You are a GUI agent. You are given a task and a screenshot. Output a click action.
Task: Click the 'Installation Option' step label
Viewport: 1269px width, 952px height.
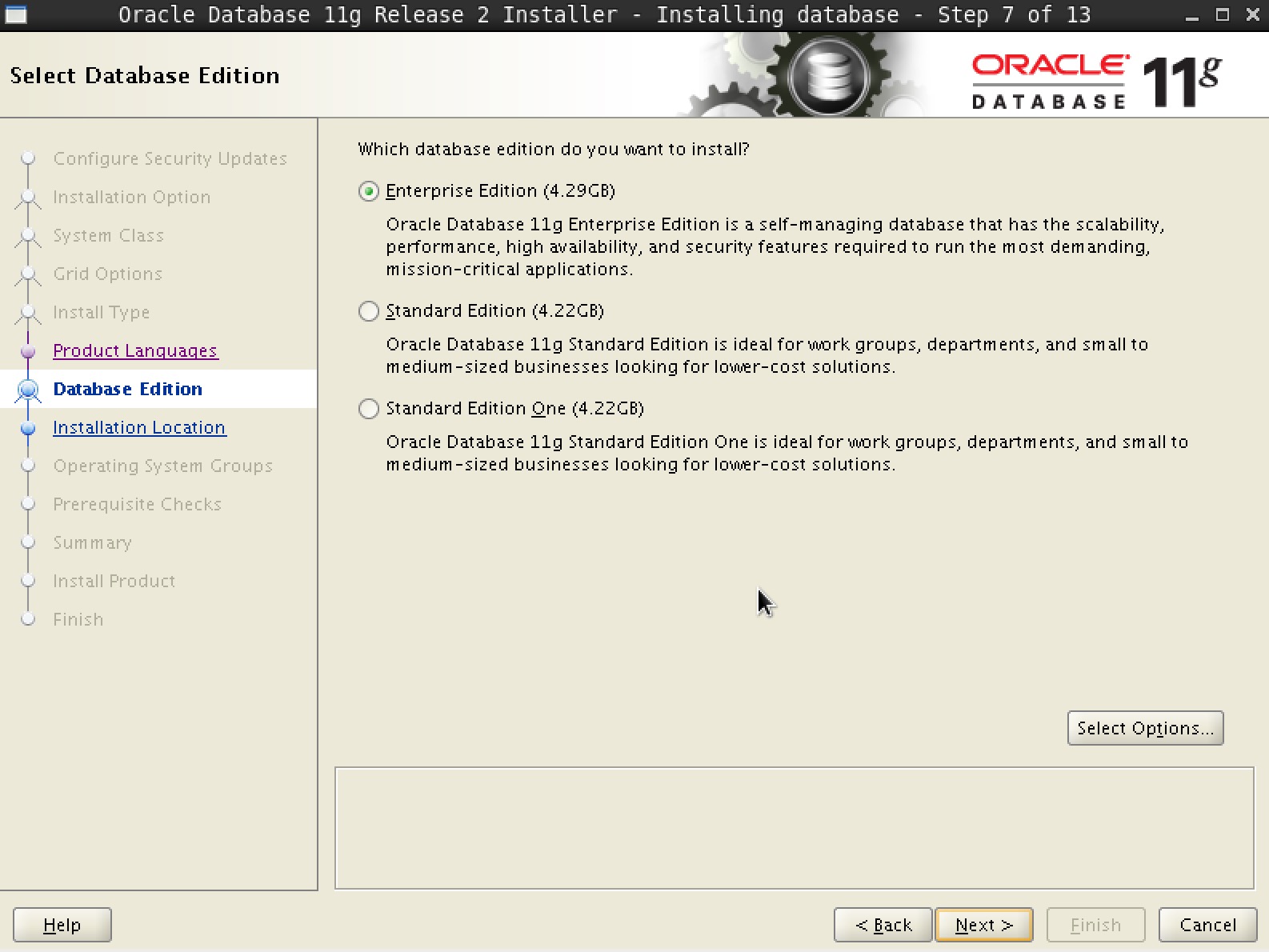(132, 197)
